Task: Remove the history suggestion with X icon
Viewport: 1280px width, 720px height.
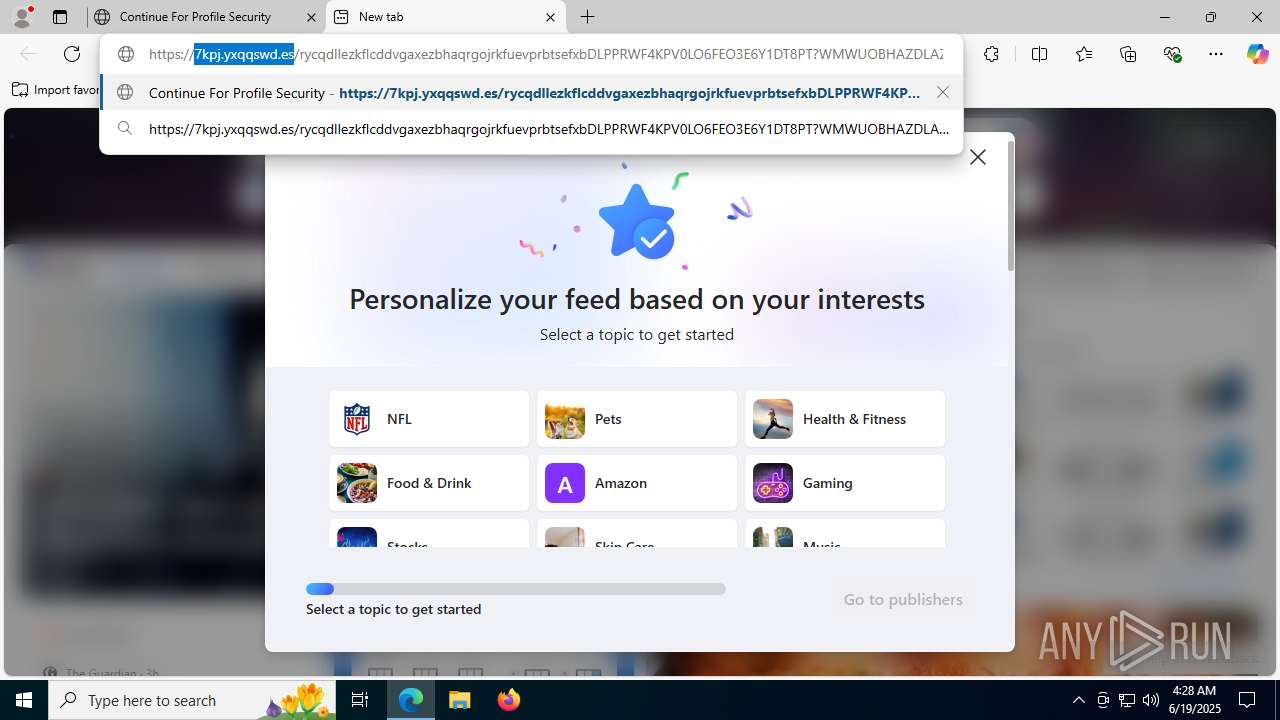Action: point(943,92)
